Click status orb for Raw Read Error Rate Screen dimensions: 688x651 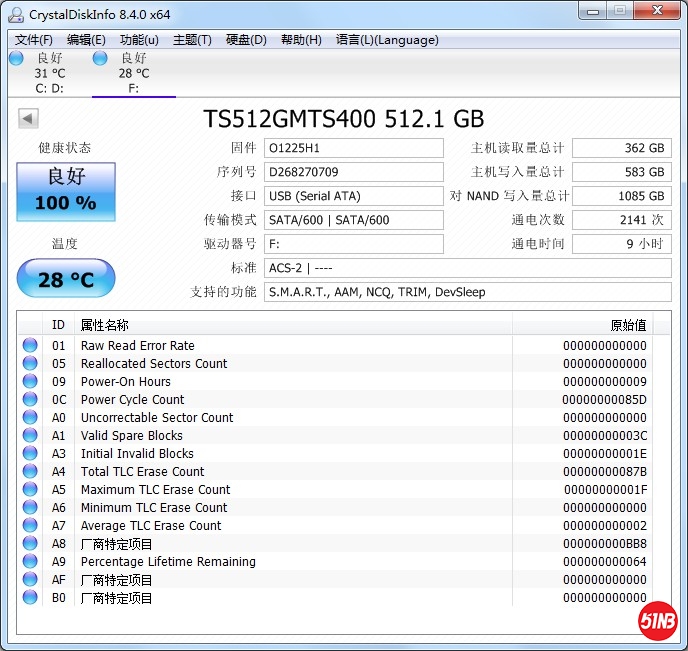[x=30, y=346]
